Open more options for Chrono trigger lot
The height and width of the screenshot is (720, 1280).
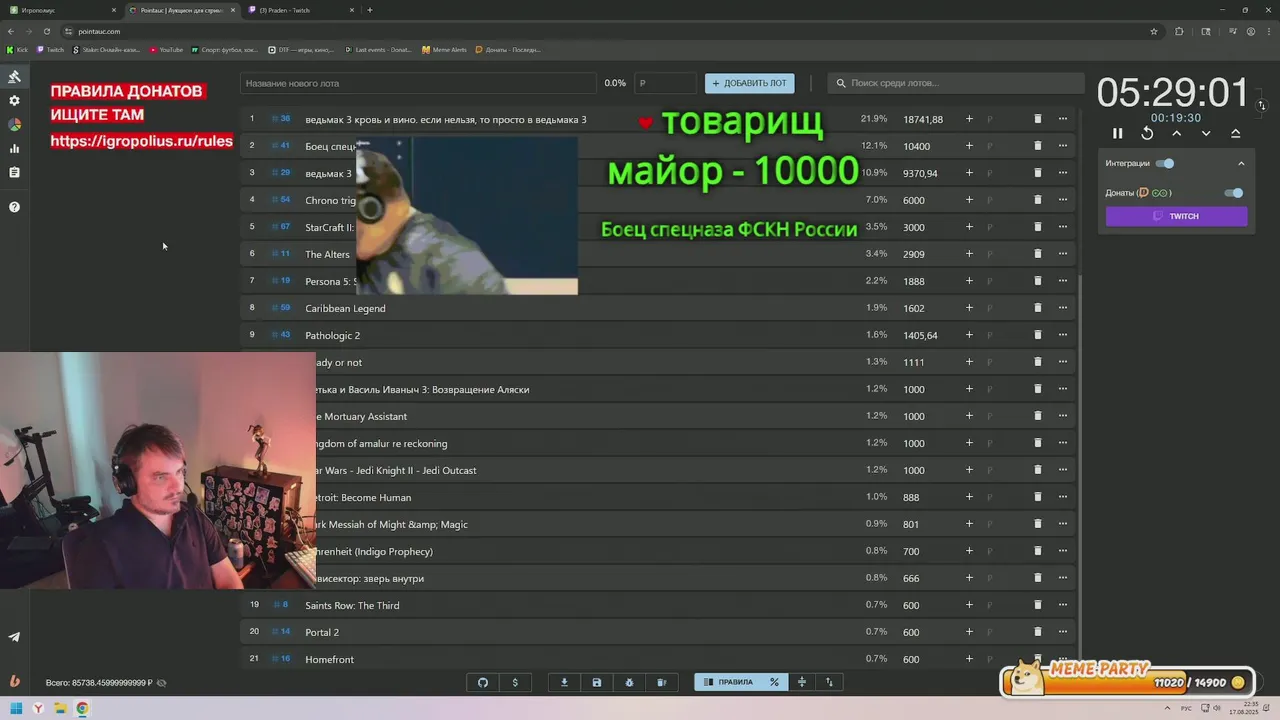[x=1063, y=200]
